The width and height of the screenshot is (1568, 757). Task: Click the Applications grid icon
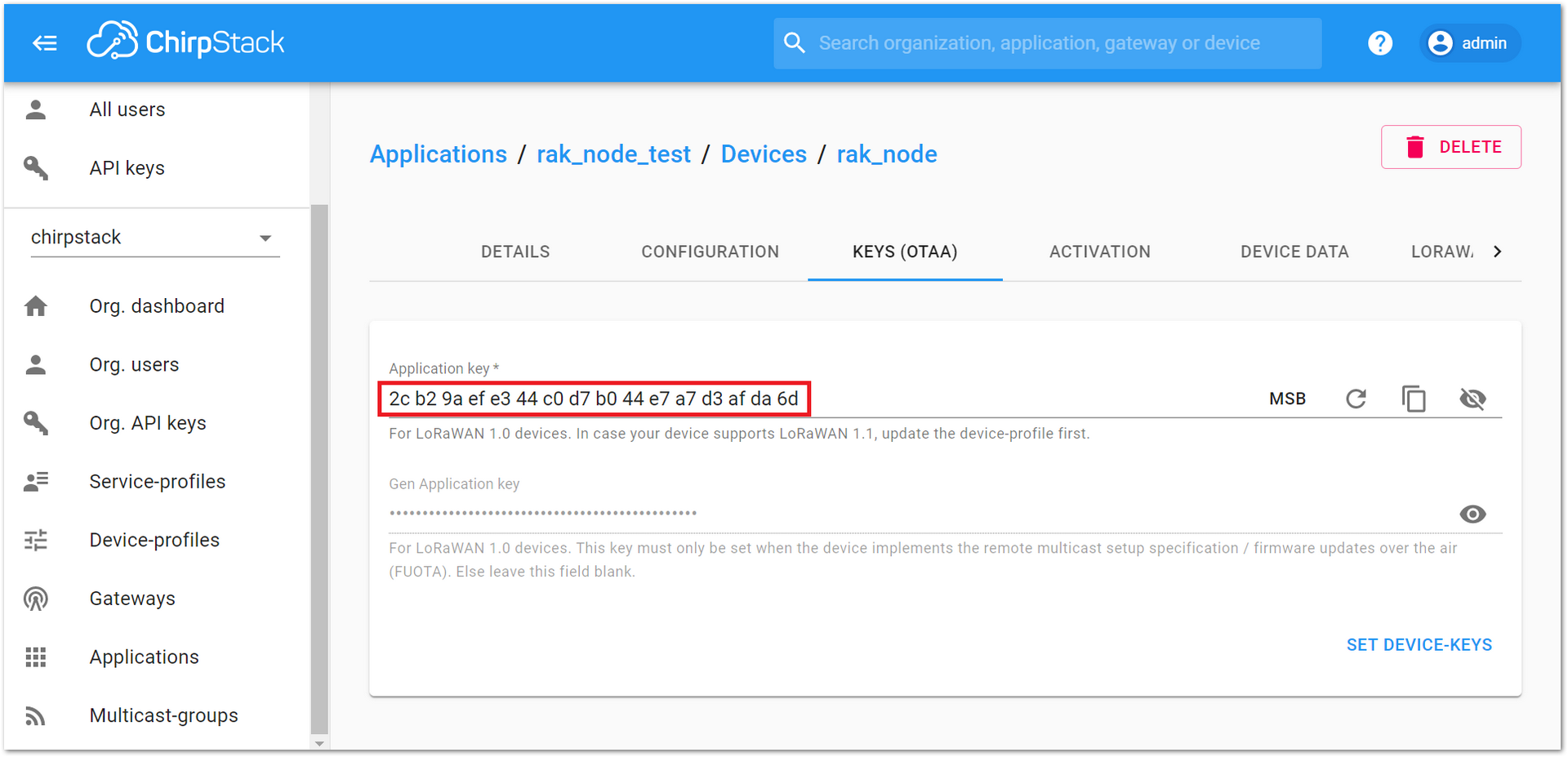36,657
